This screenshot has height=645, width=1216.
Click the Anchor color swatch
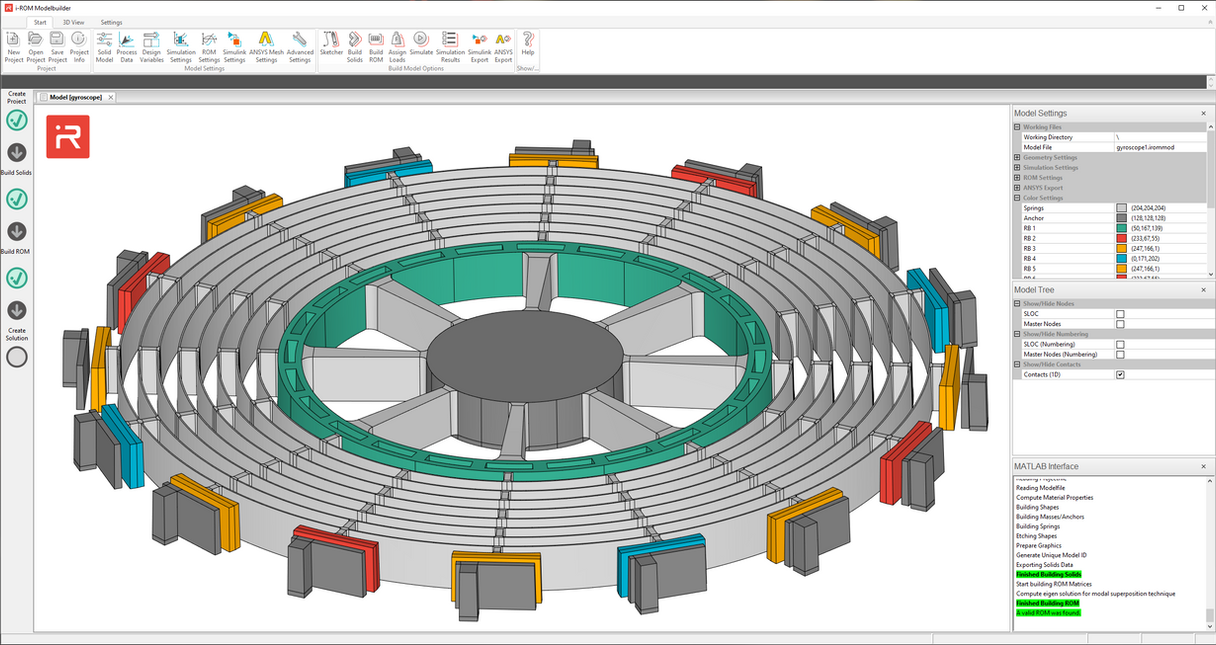point(1121,218)
